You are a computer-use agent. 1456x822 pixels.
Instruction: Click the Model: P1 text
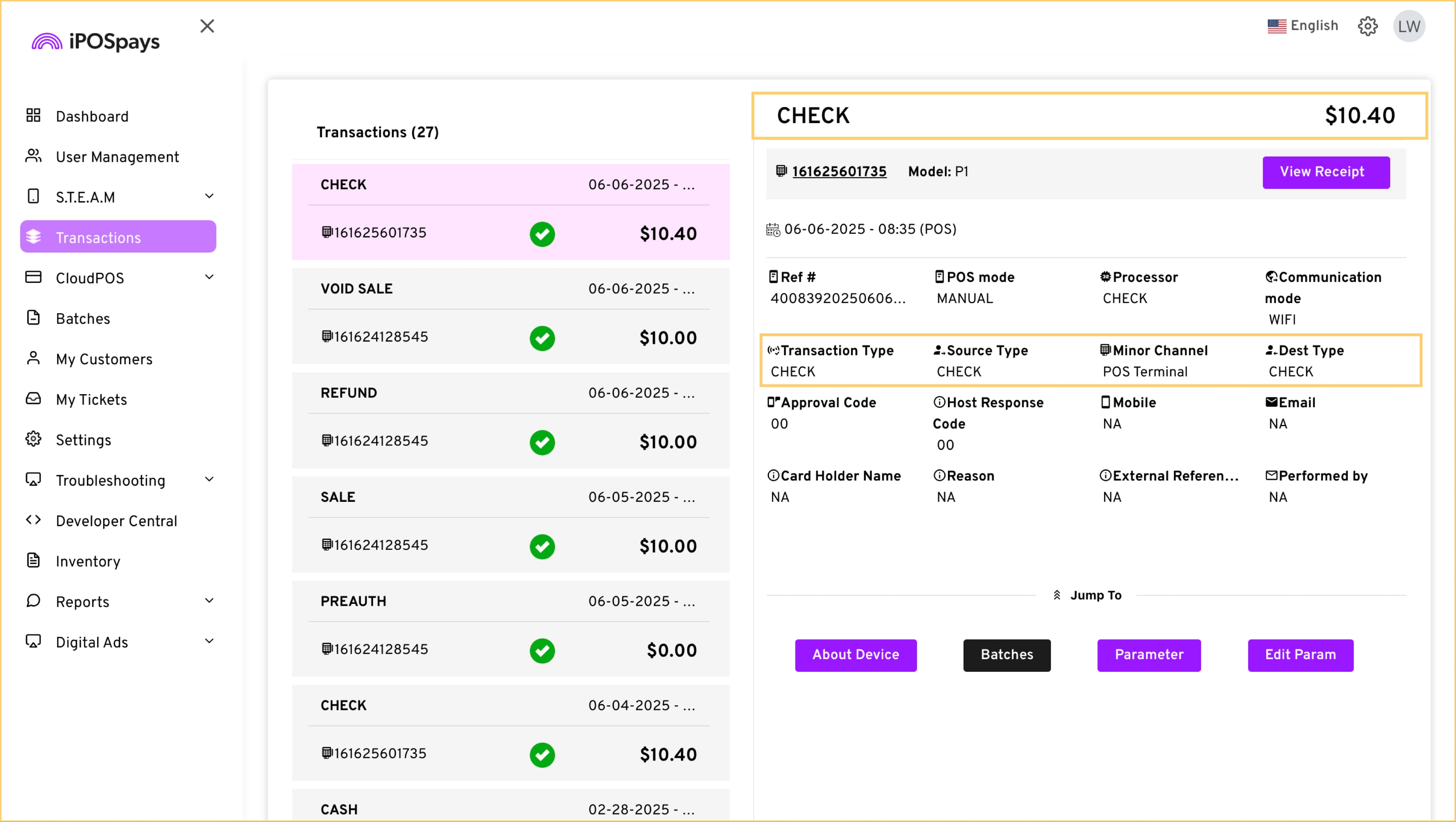938,171
